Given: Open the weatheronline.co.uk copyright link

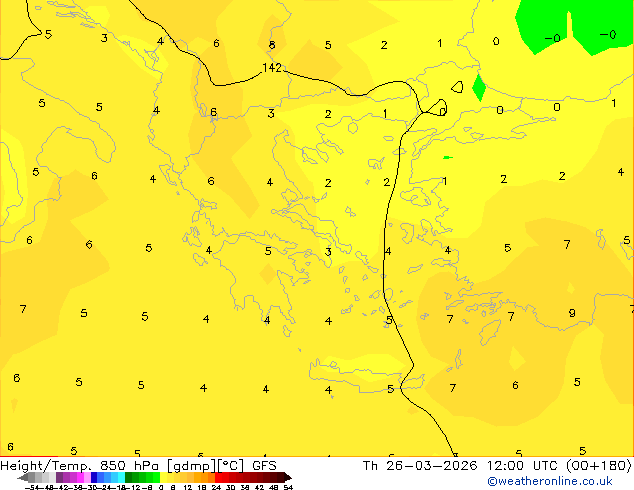Looking at the screenshot, I should coord(550,481).
